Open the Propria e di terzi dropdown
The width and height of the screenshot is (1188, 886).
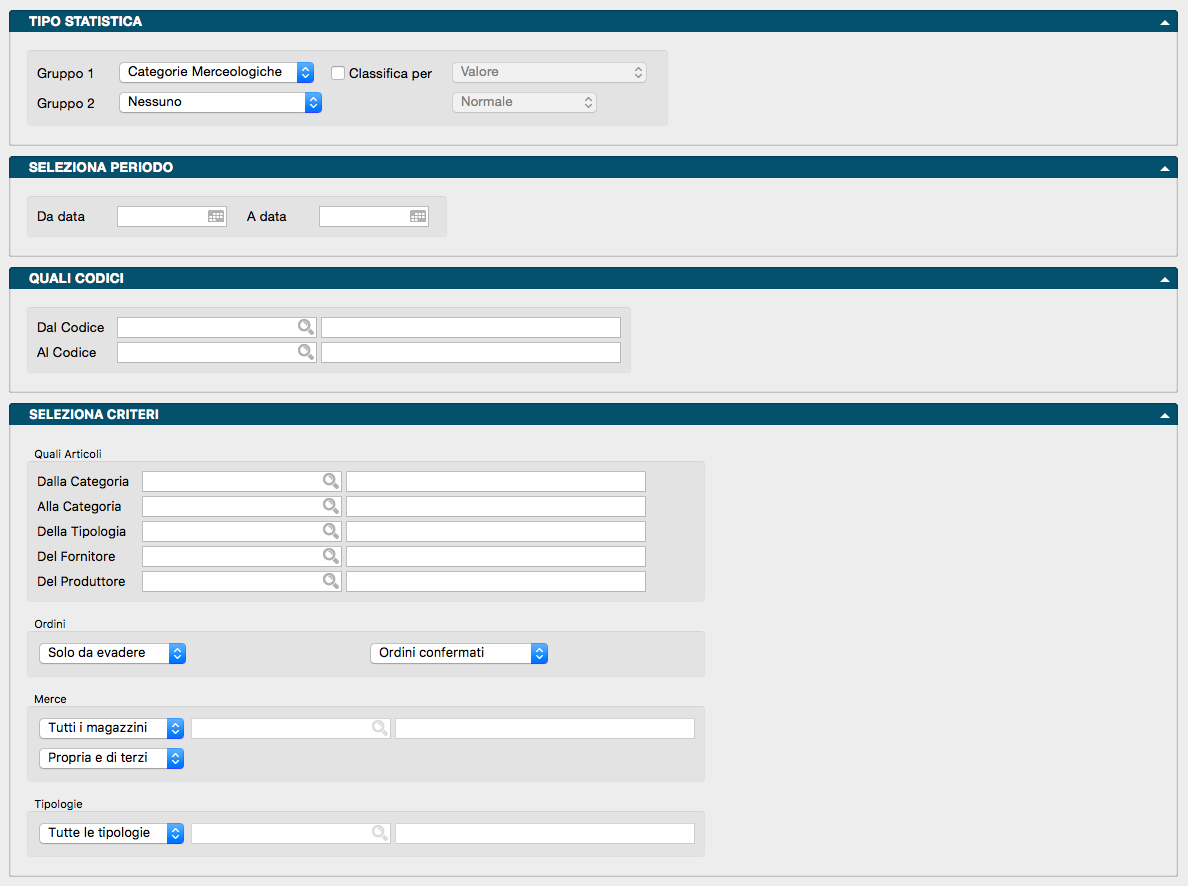pyautogui.click(x=111, y=758)
